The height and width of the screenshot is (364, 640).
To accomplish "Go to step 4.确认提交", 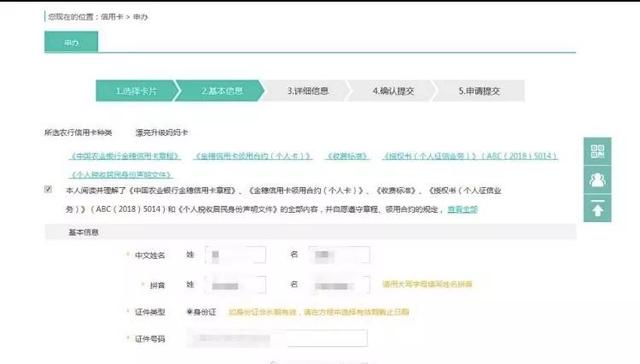I will coord(393,91).
